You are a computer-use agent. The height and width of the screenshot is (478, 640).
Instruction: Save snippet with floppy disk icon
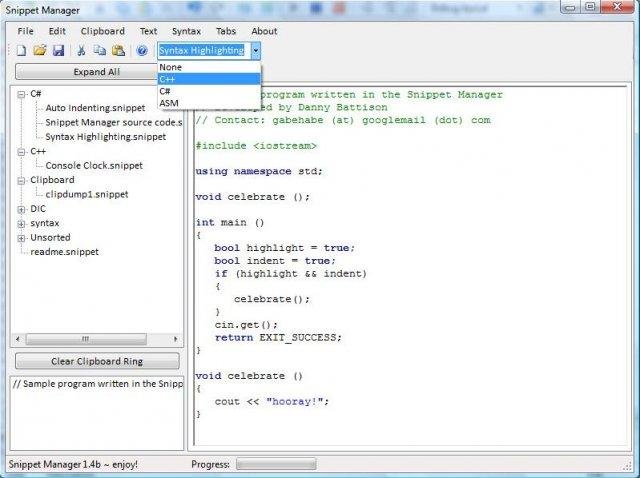pos(58,50)
